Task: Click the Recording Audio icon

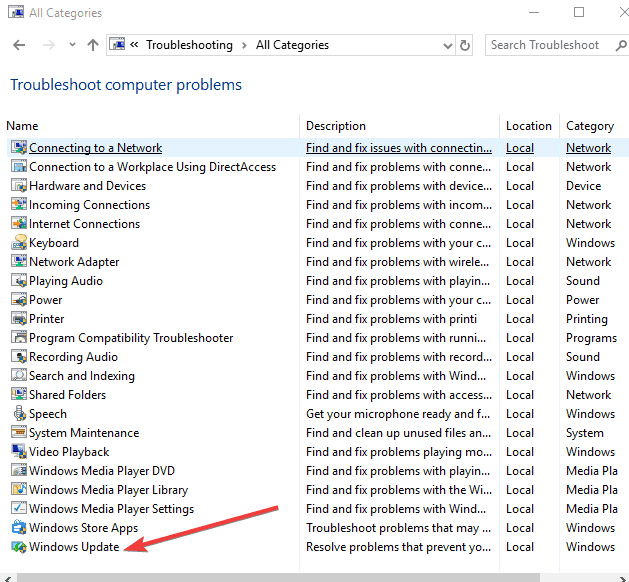Action: click(19, 357)
